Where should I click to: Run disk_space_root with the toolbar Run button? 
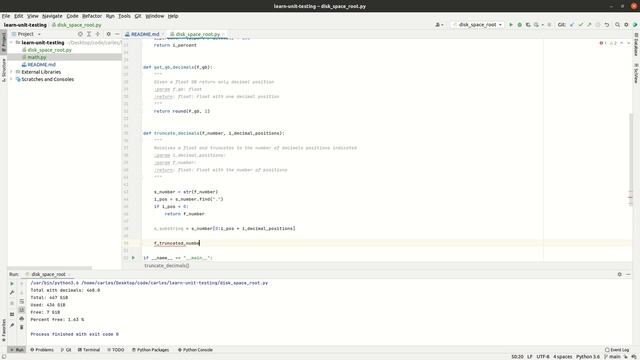coord(511,25)
